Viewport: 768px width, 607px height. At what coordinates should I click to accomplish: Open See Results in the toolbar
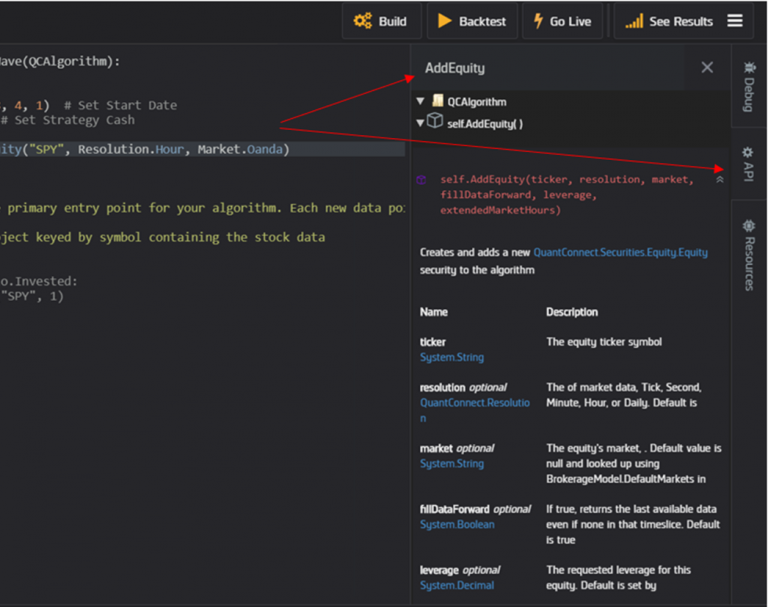pyautogui.click(x=668, y=21)
